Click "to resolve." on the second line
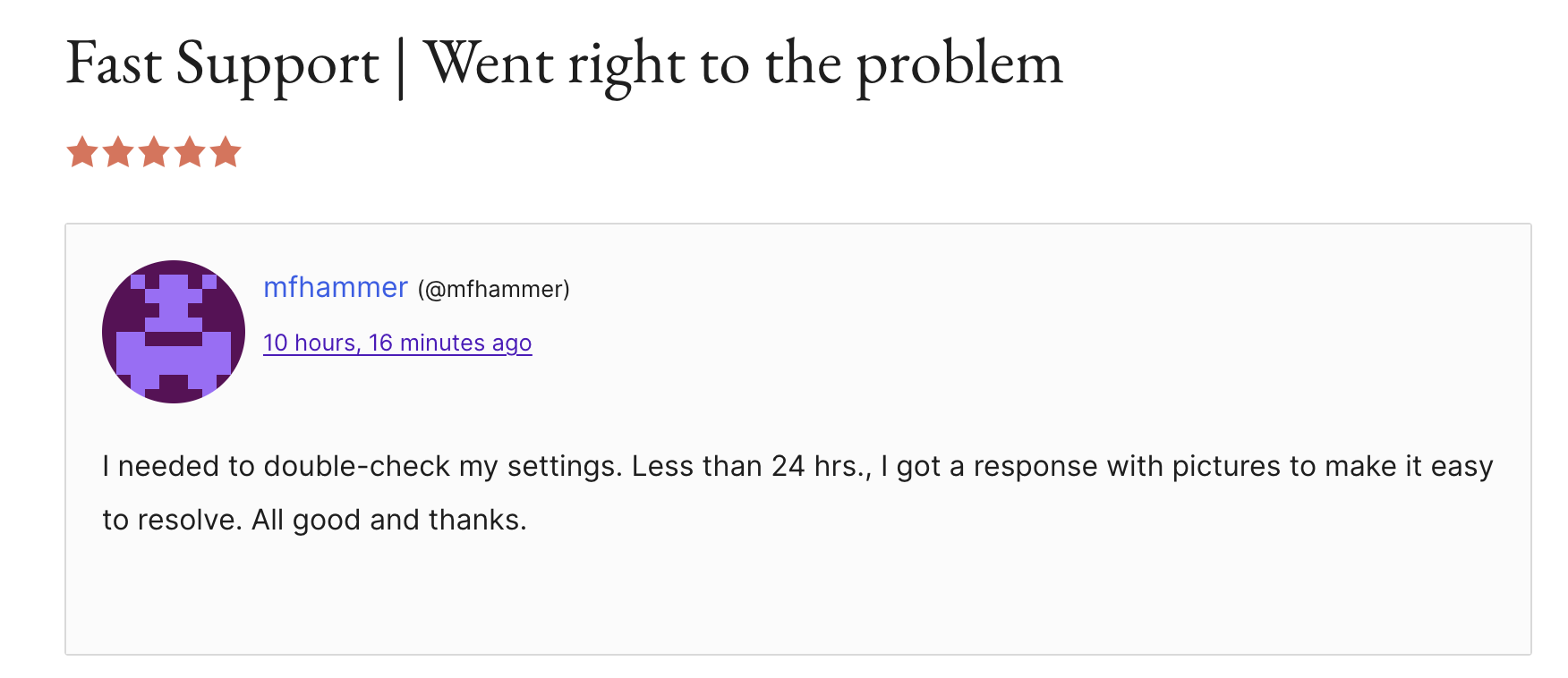1568x678 pixels. (x=172, y=520)
